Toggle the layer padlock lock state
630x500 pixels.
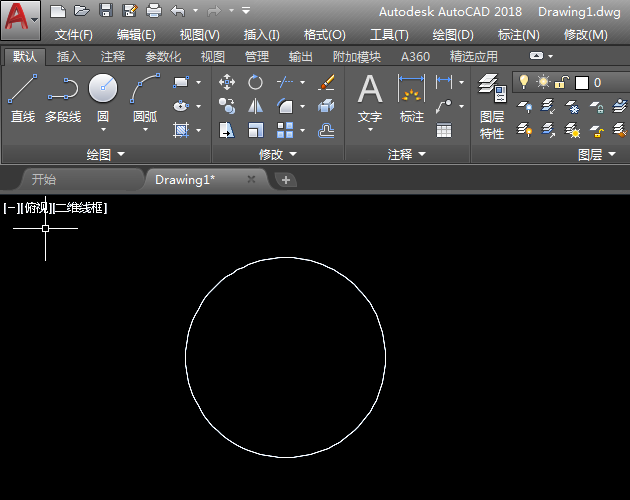(562, 82)
